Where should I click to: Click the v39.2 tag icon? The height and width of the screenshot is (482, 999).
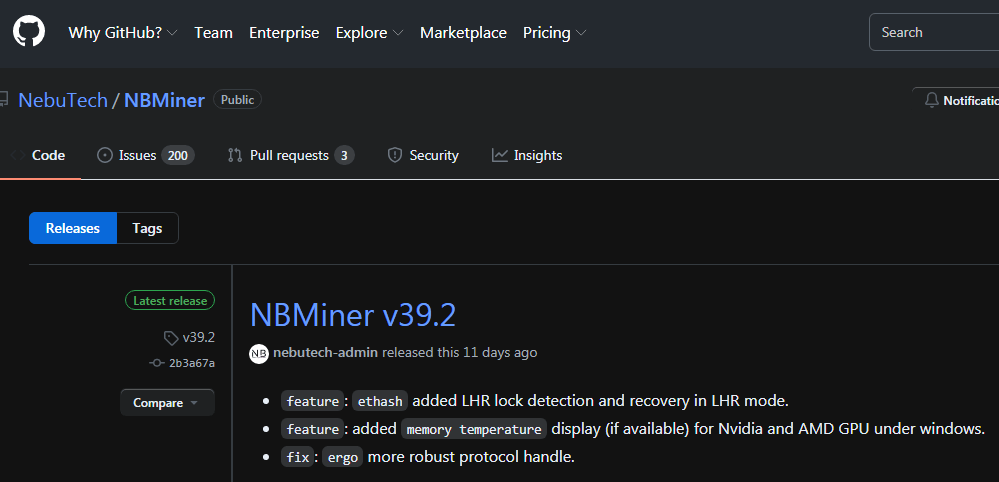click(171, 337)
